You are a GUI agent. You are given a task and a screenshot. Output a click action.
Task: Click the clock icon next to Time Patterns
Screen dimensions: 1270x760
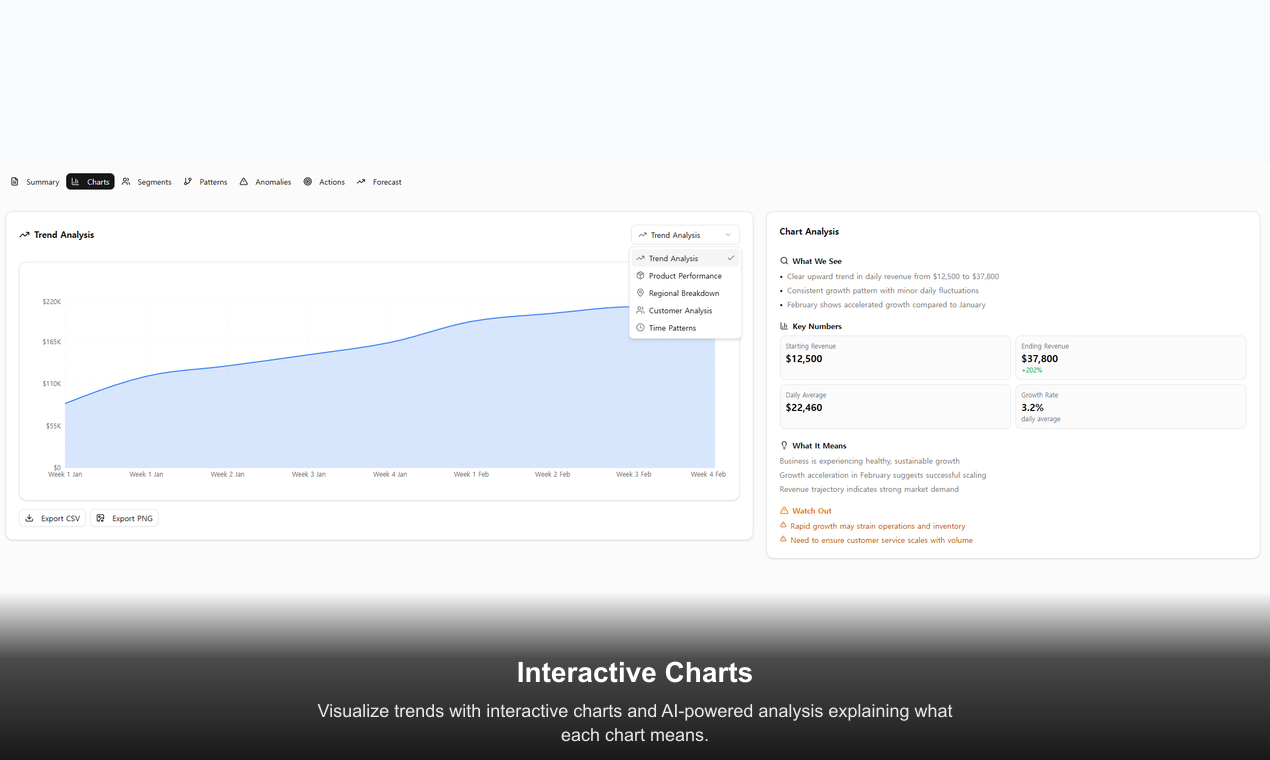pos(641,328)
